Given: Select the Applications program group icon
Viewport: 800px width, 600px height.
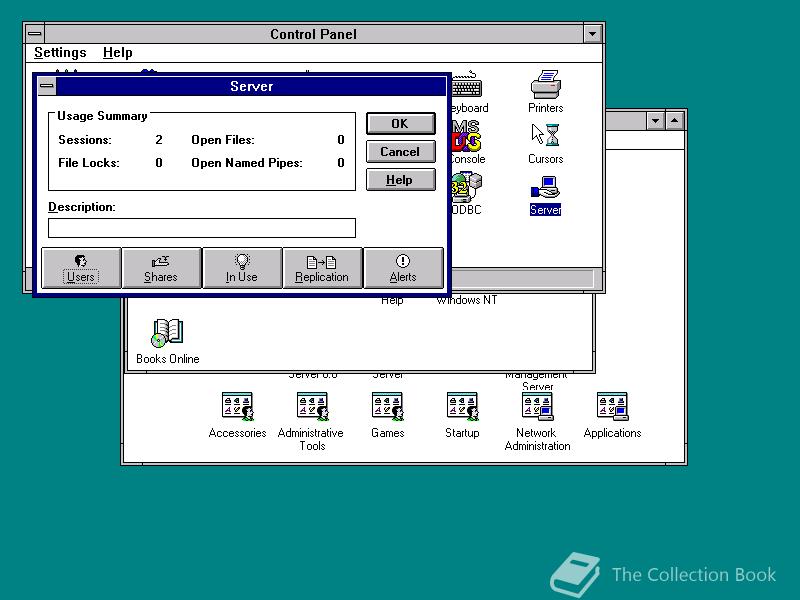Looking at the screenshot, I should tap(612, 415).
